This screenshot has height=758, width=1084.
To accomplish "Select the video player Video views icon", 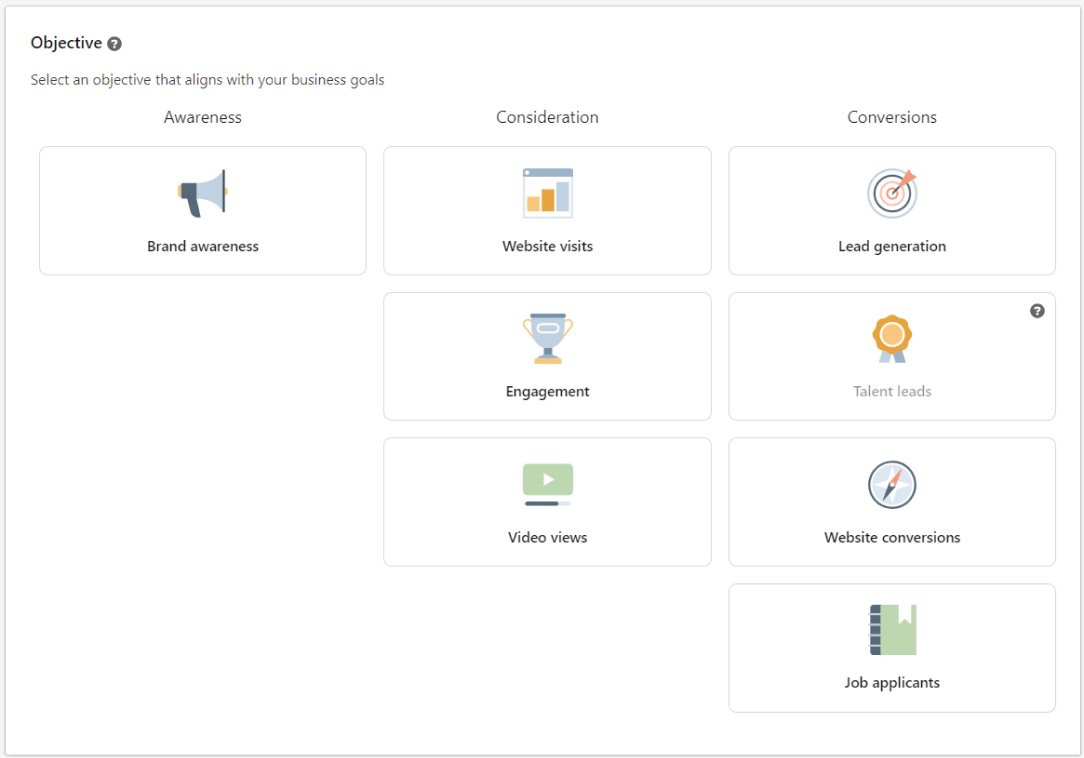I will click(548, 485).
